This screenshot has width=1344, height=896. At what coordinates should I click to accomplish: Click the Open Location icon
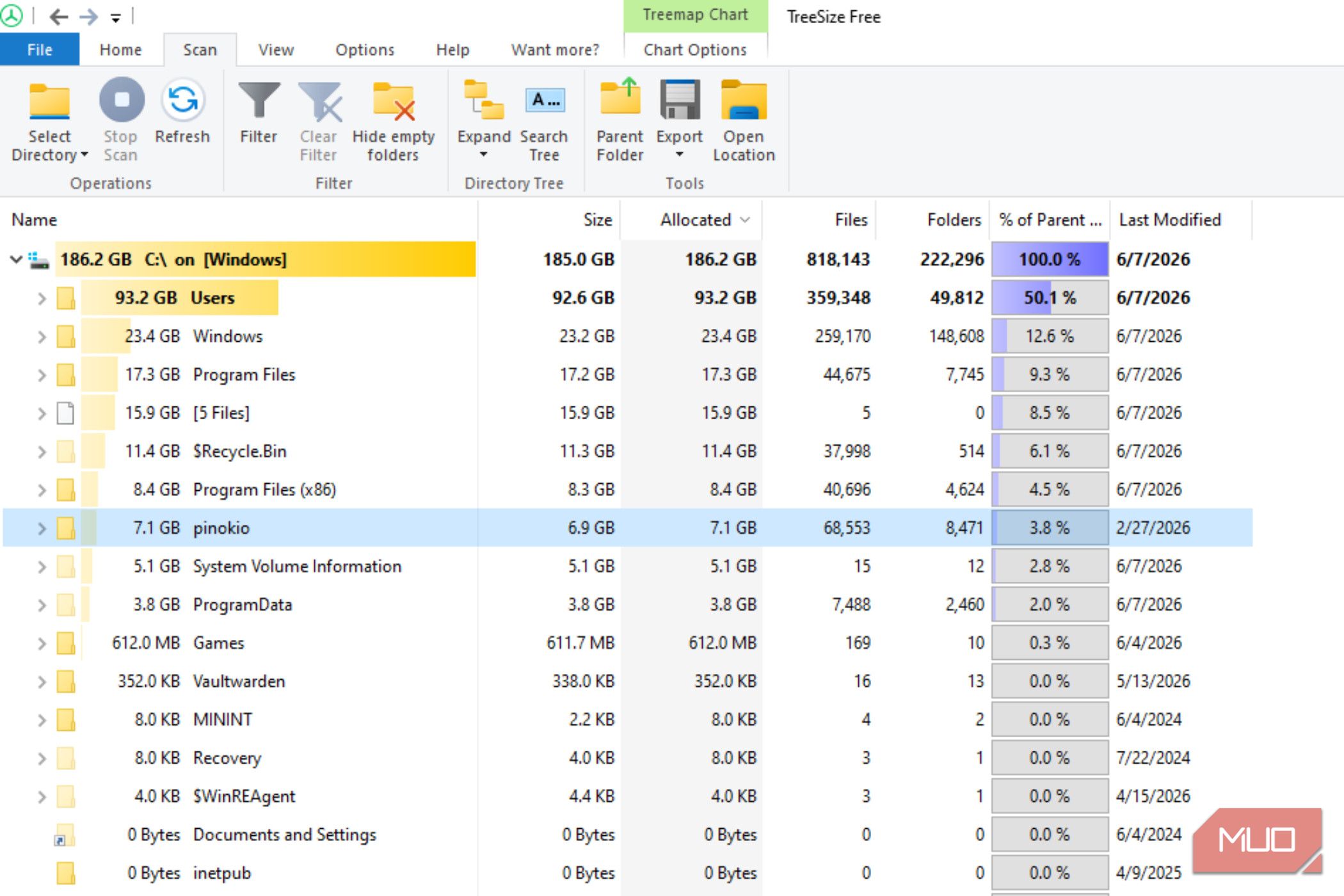744,100
